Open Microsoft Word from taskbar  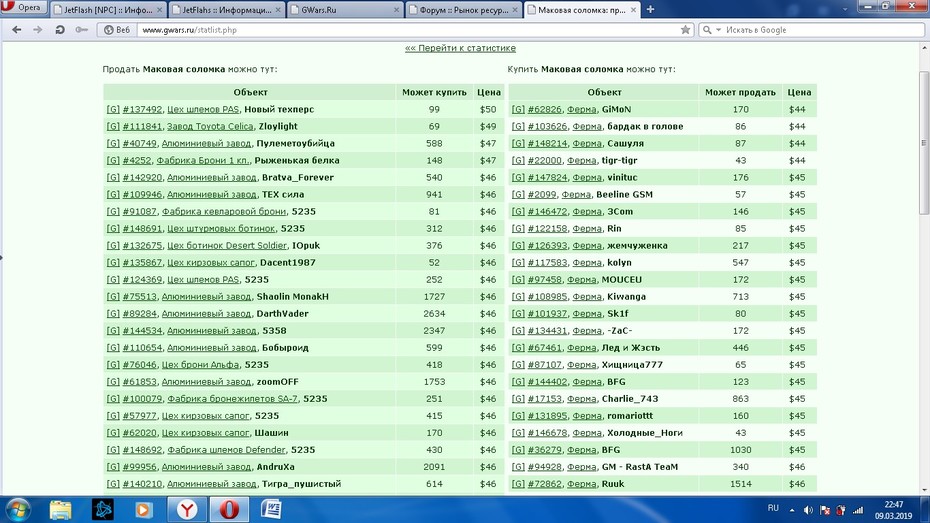(271, 510)
